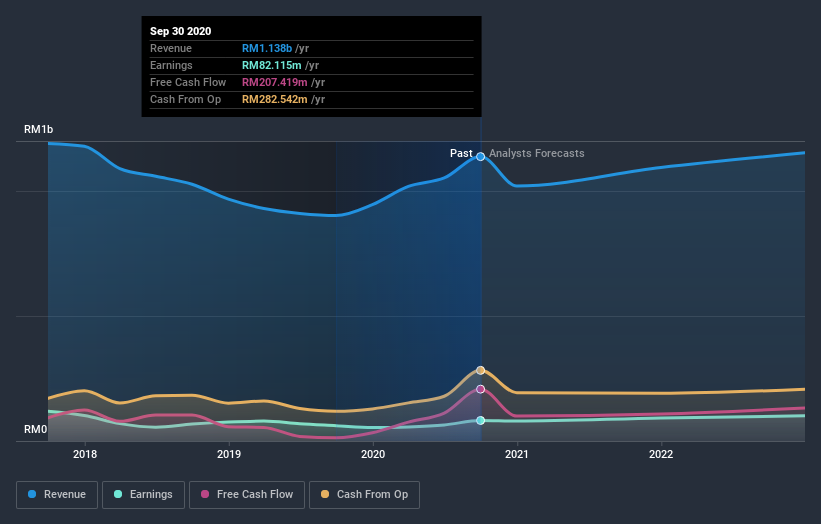Click the 2019 x-axis label
The height and width of the screenshot is (524, 821).
coord(229,454)
